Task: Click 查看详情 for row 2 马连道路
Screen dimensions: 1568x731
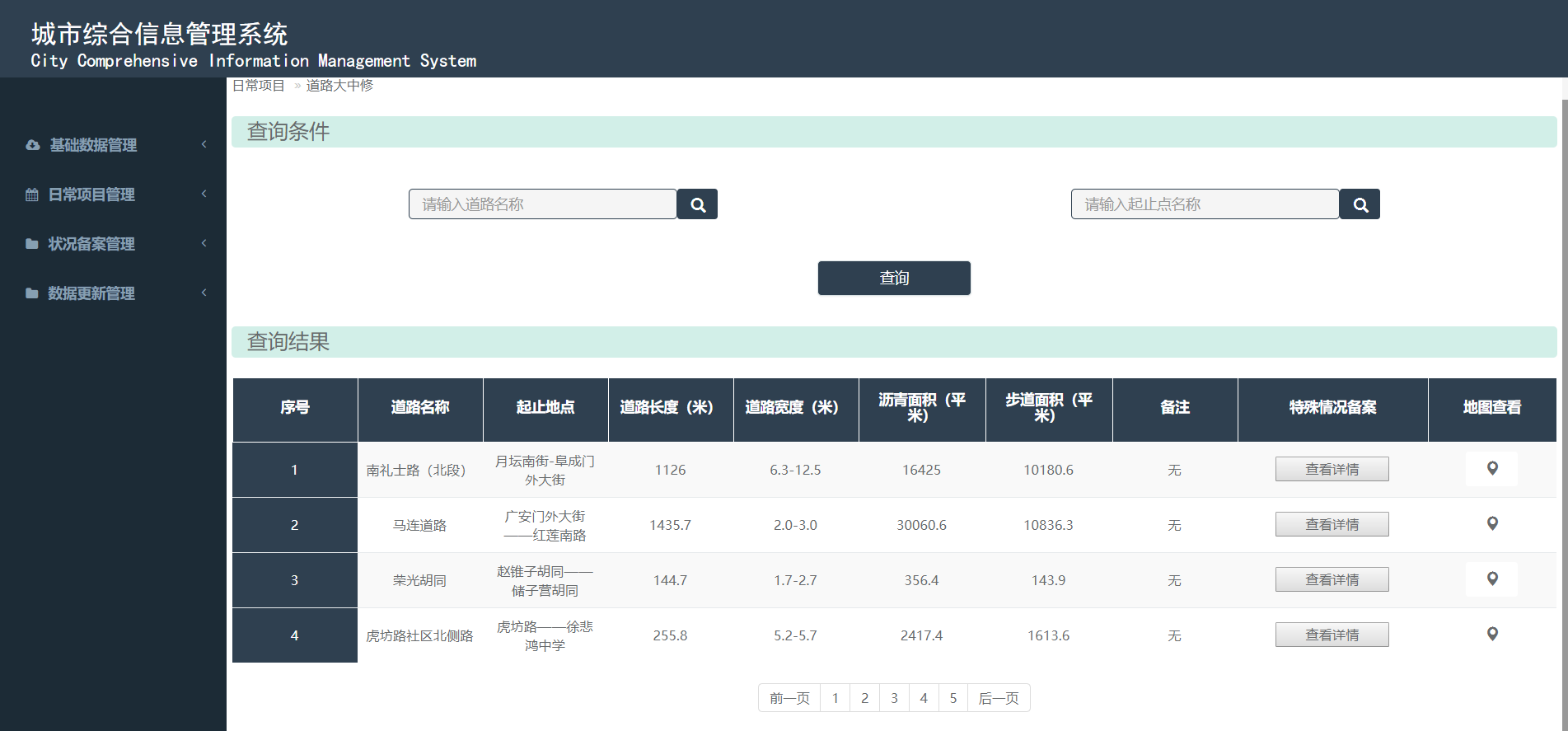Action: coord(1332,524)
